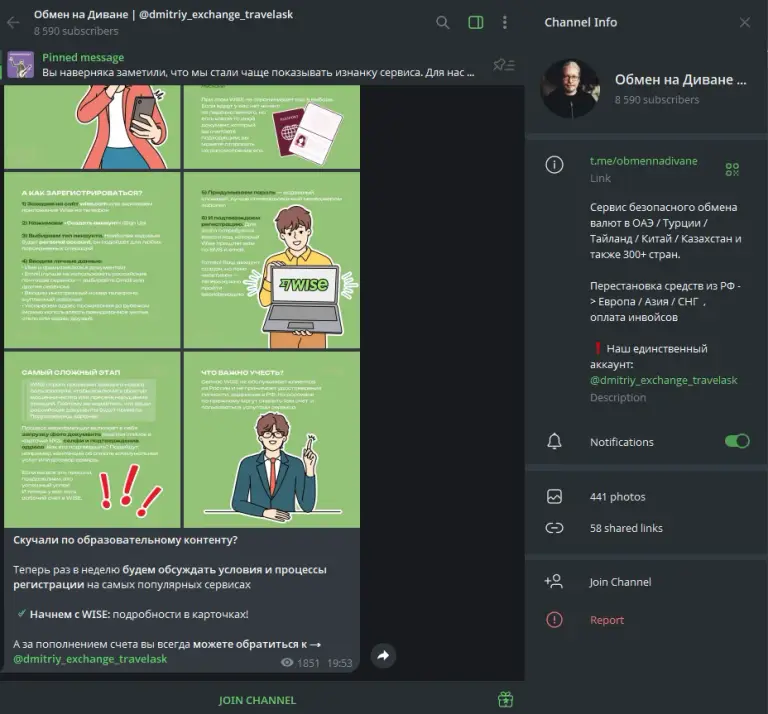Click the add-user join icon
Screen dimensions: 768x714
coord(554,581)
